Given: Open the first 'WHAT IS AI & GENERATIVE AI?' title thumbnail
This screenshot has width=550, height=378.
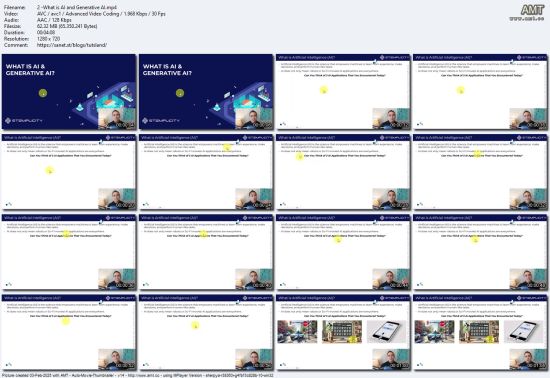Looking at the screenshot, I should pos(69,92).
